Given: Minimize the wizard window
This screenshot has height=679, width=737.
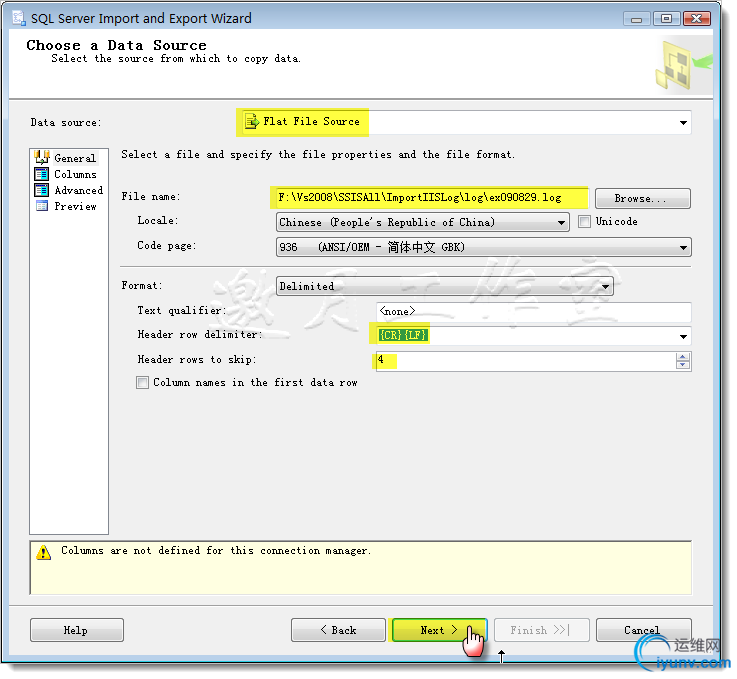Looking at the screenshot, I should coord(636,19).
